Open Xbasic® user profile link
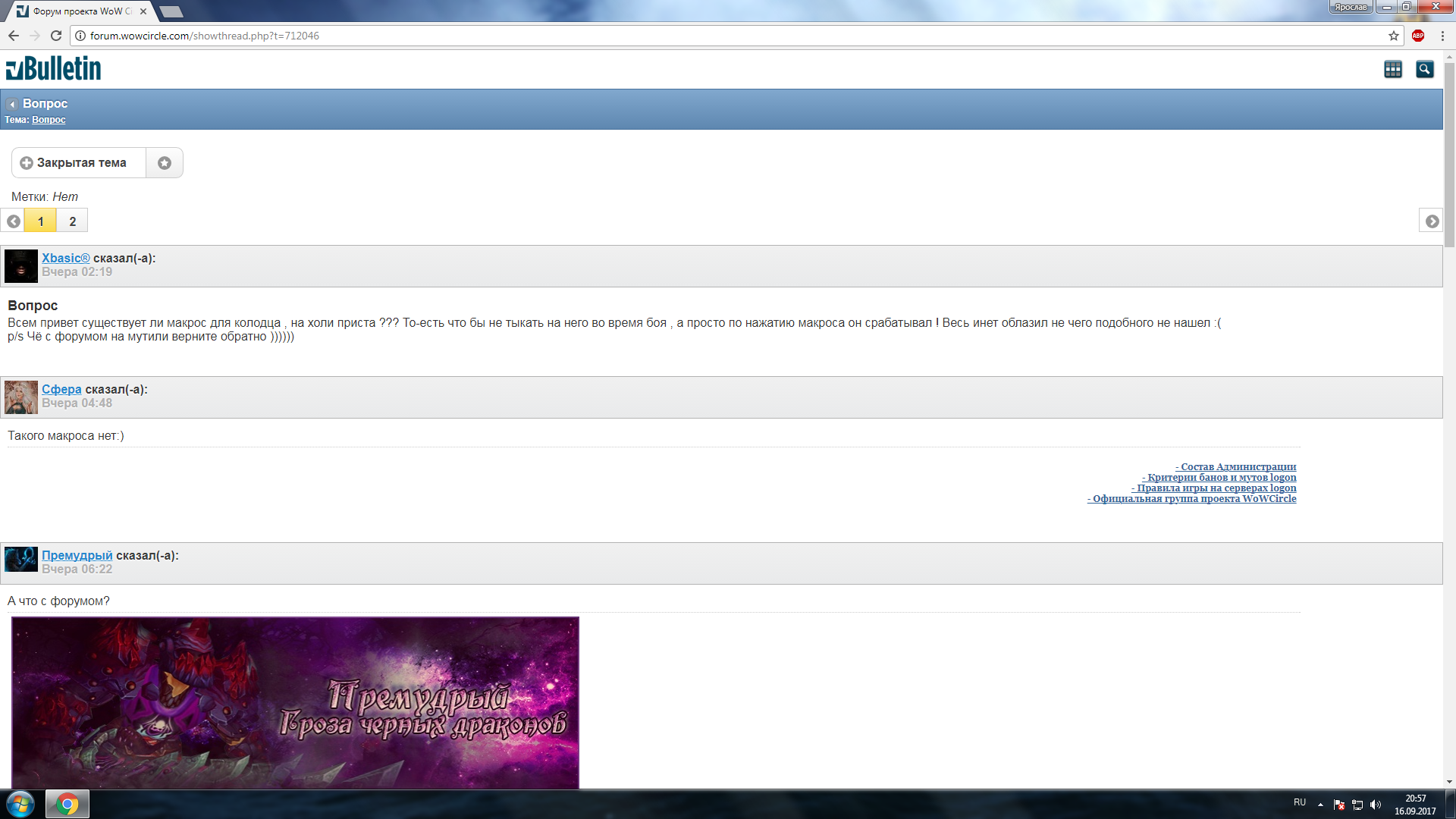This screenshot has width=1456, height=819. (65, 258)
